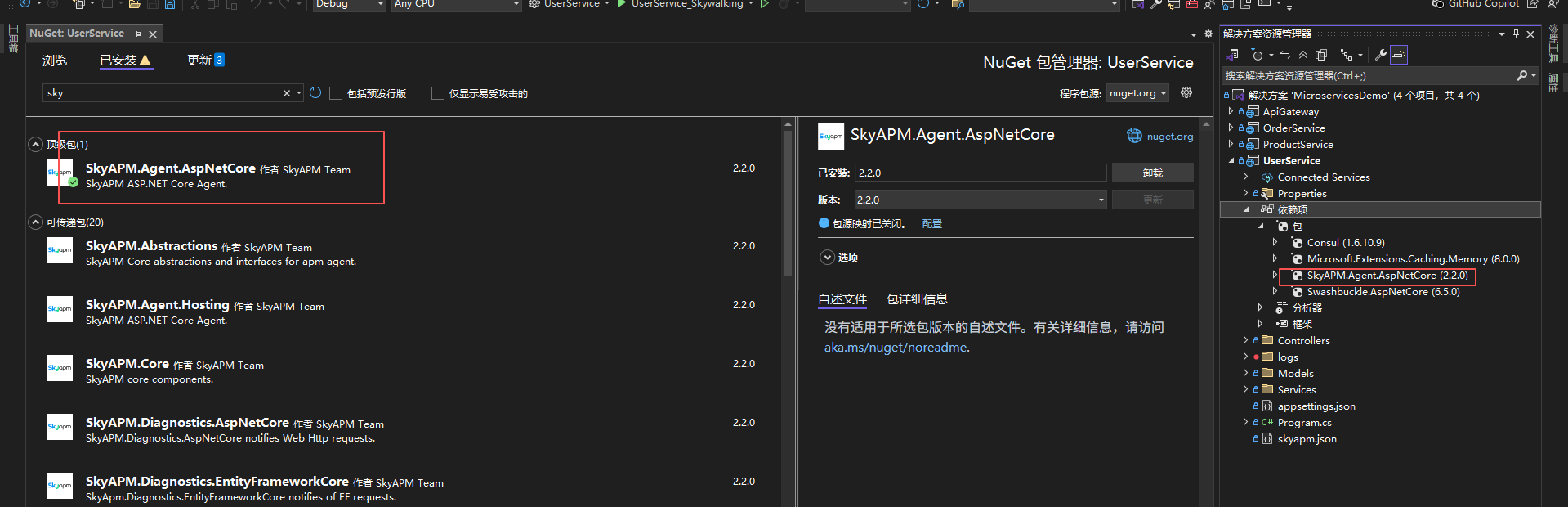Click the pending changes filter icon
Screen dimensions: 1568x507
click(x=1258, y=55)
